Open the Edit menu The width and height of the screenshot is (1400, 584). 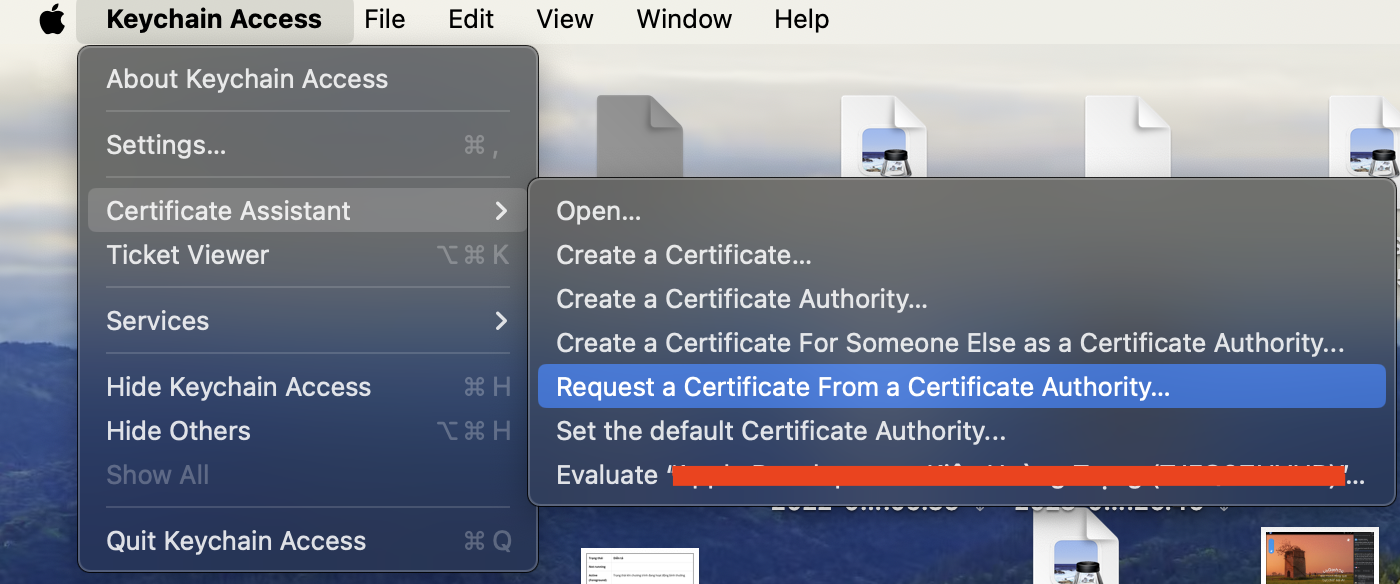[x=471, y=19]
